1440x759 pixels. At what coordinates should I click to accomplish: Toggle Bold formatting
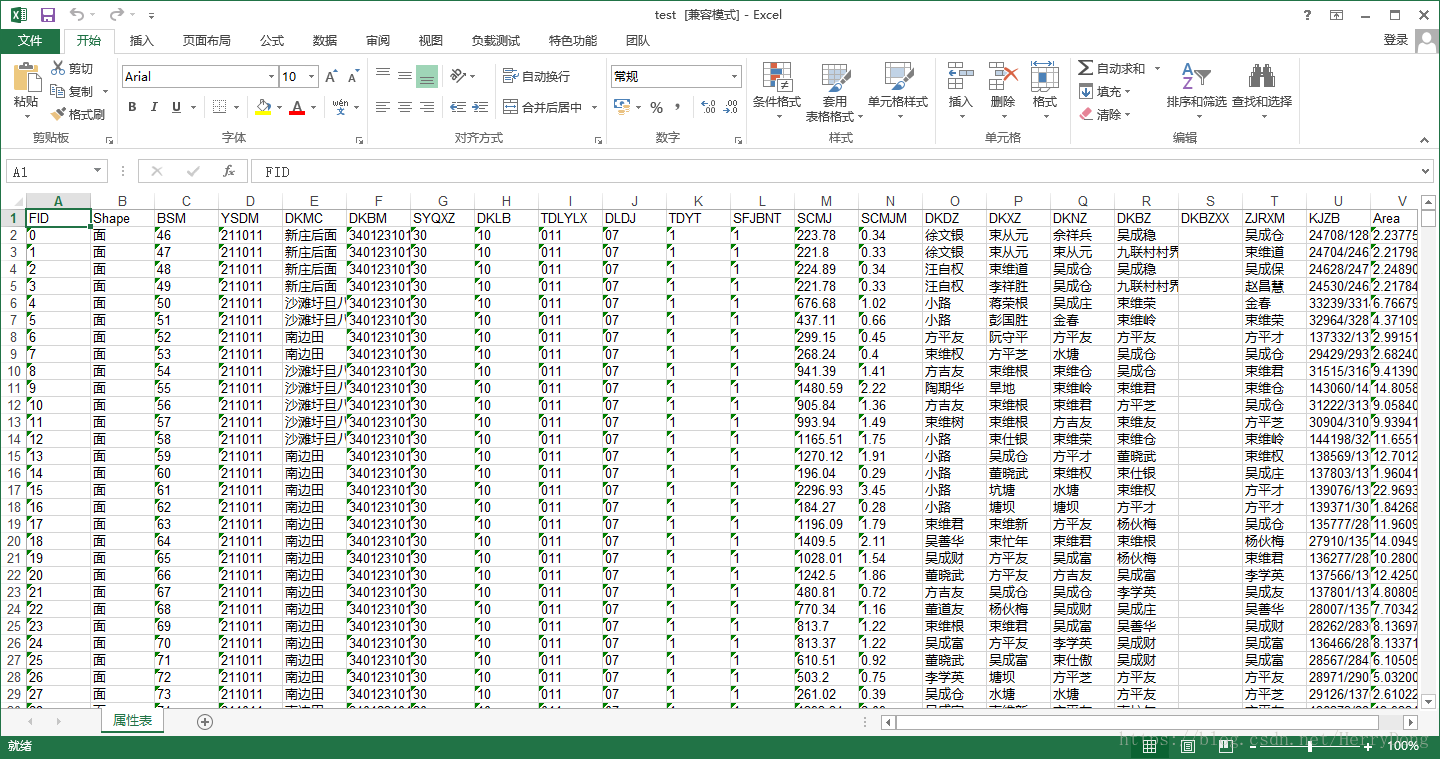tap(132, 107)
